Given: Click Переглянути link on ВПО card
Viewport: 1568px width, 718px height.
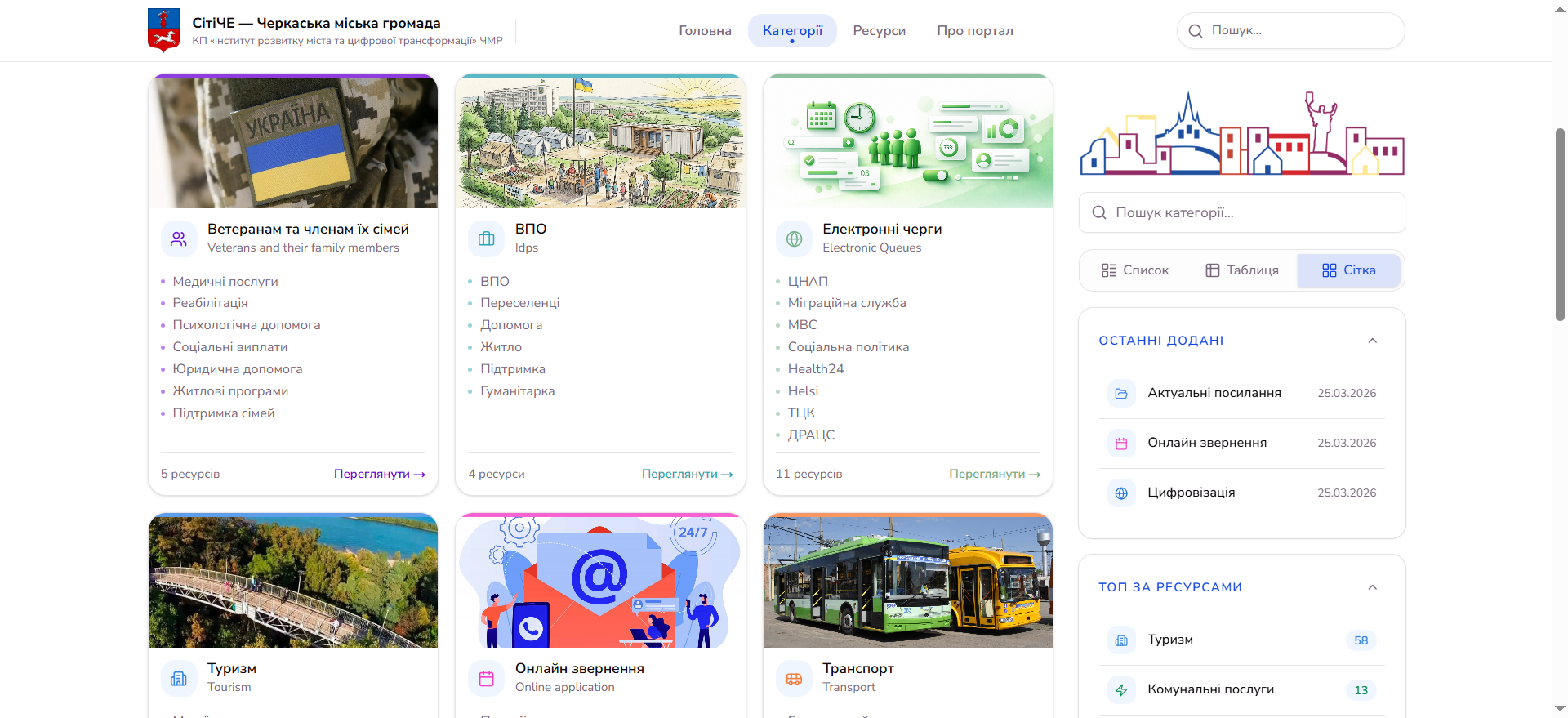Looking at the screenshot, I should pyautogui.click(x=688, y=474).
